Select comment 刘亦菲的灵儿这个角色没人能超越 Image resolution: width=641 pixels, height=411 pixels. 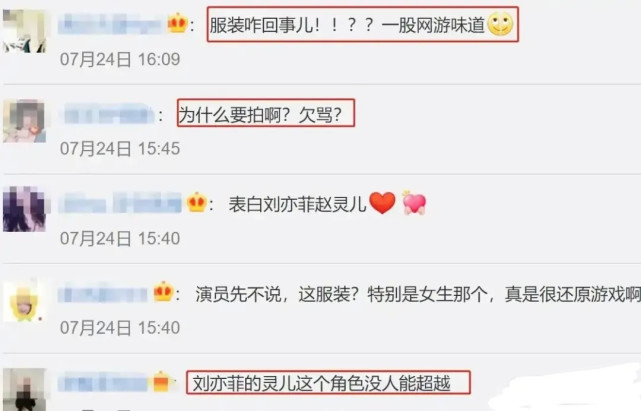328,382
